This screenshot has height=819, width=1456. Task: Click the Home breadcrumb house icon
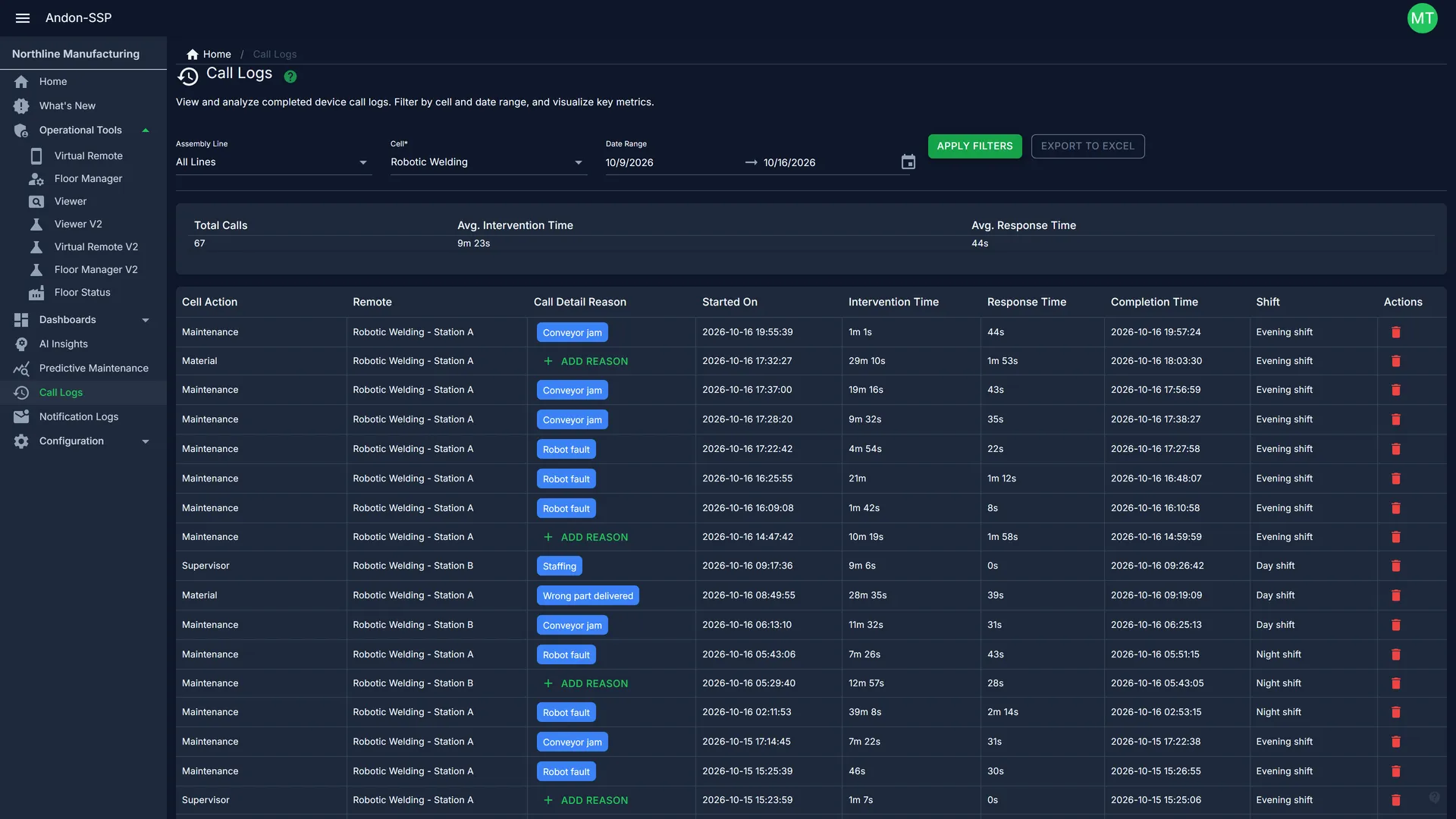coord(193,55)
